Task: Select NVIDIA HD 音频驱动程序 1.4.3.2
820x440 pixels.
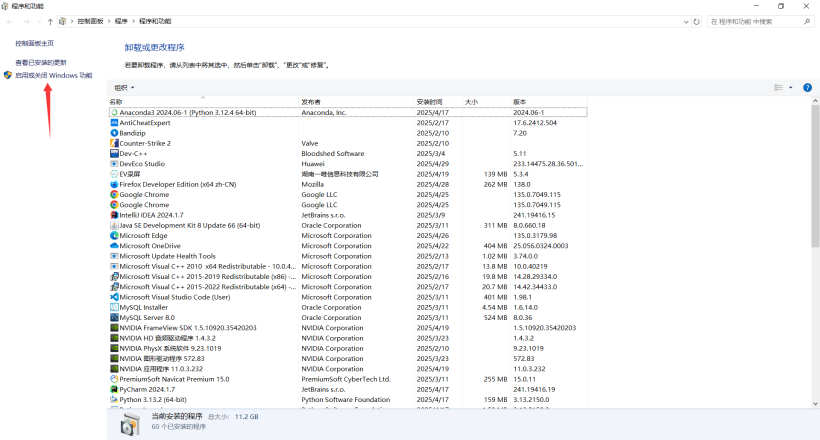Action: click(348, 338)
